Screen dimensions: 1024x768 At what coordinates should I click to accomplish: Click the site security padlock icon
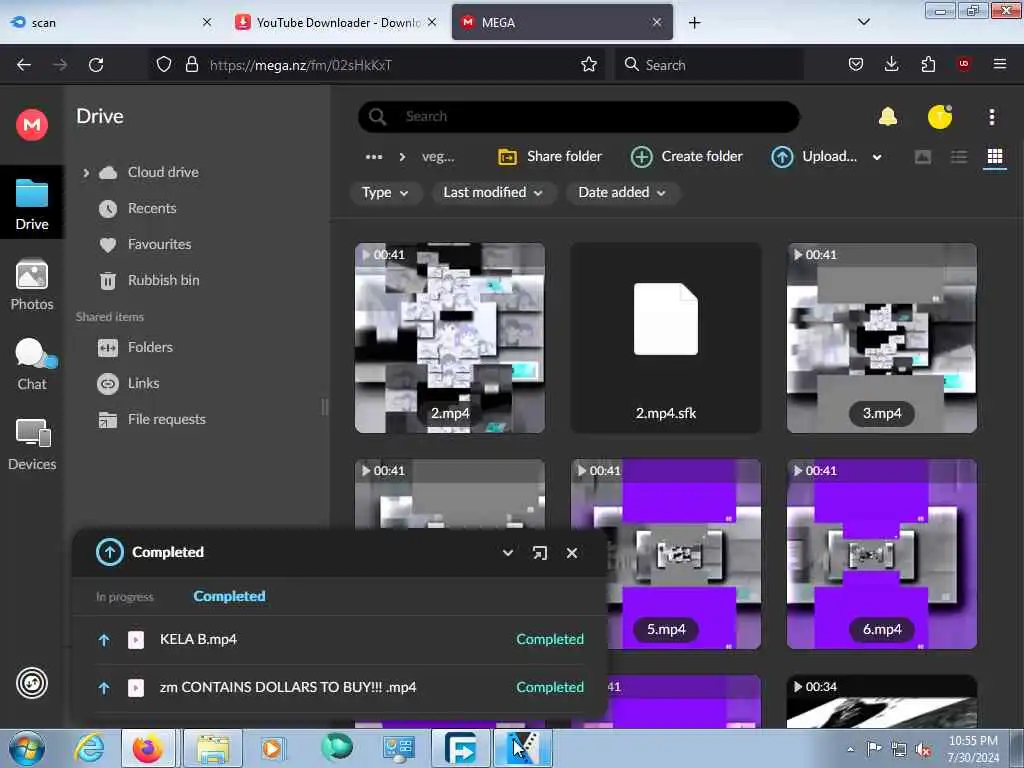pos(191,65)
